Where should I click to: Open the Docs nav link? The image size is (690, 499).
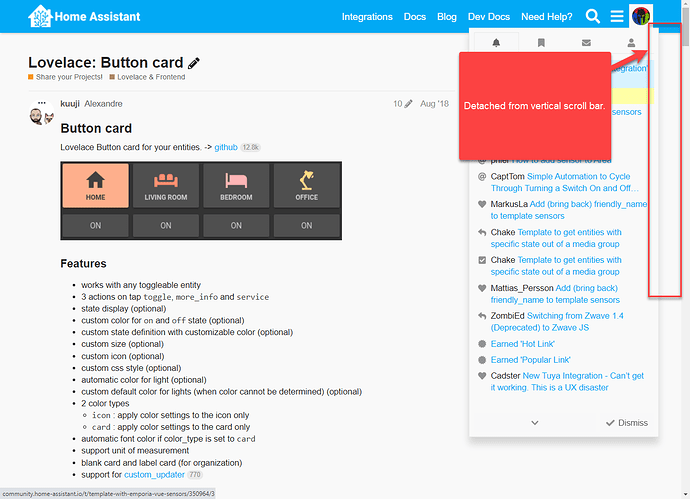415,17
